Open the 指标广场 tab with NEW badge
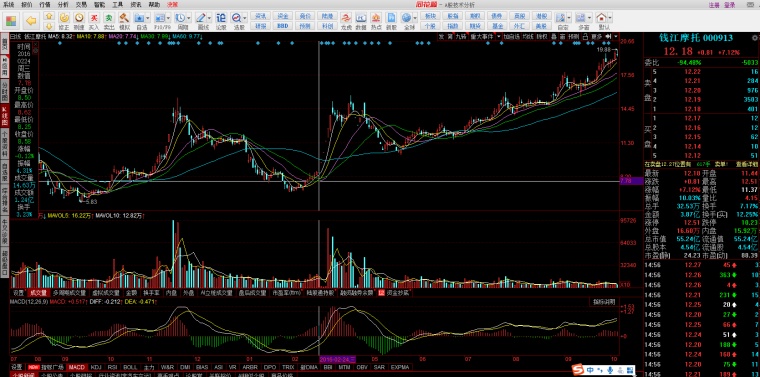This screenshot has width=760, height=377. [x=46, y=367]
